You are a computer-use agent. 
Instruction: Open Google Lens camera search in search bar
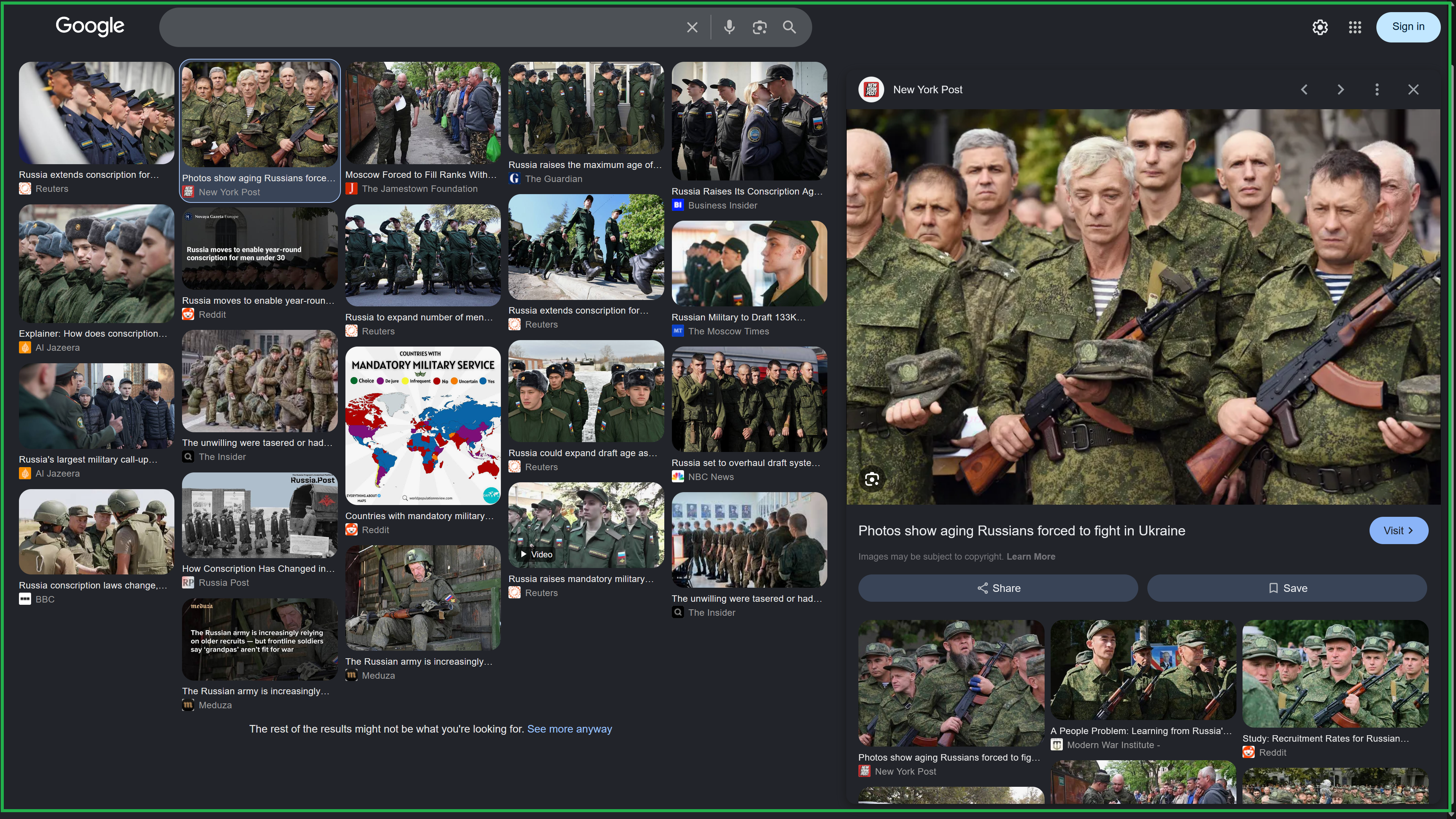click(x=759, y=27)
